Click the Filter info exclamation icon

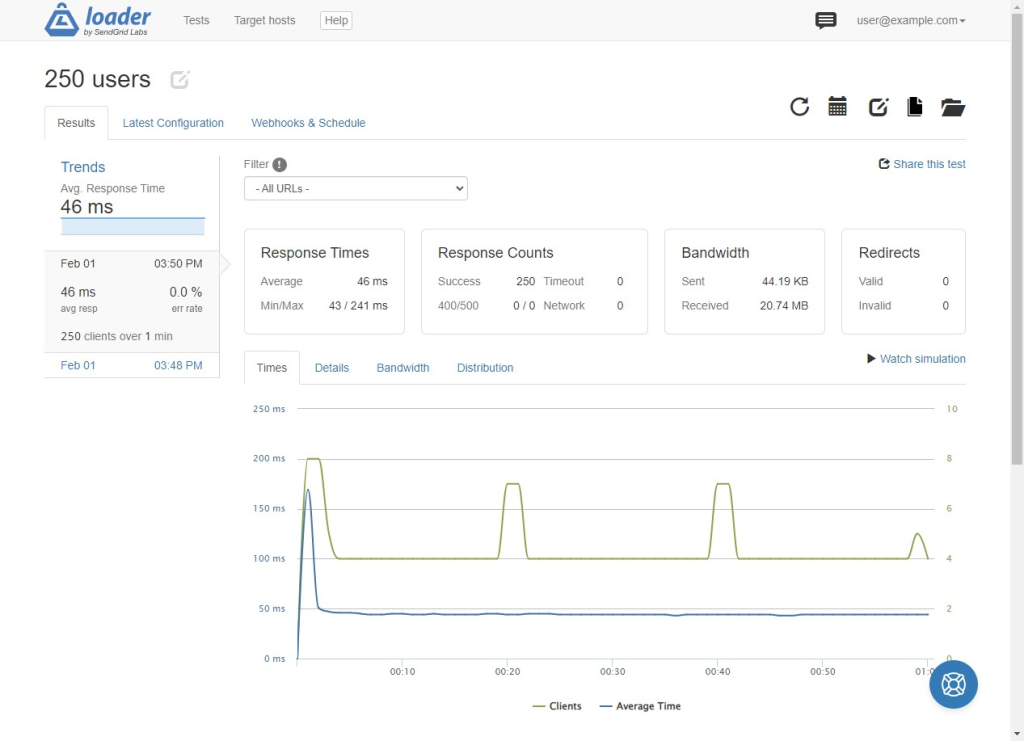[x=280, y=165]
